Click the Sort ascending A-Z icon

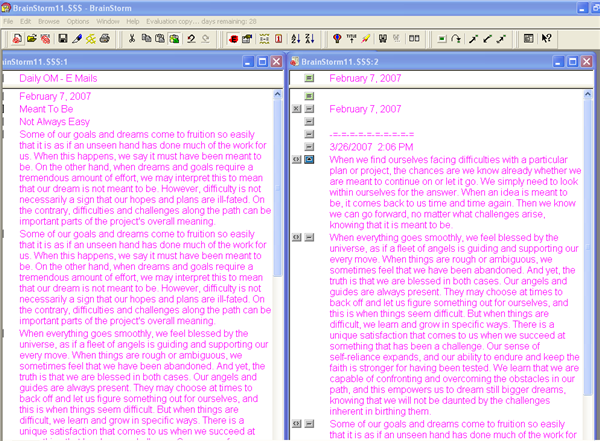[295, 39]
